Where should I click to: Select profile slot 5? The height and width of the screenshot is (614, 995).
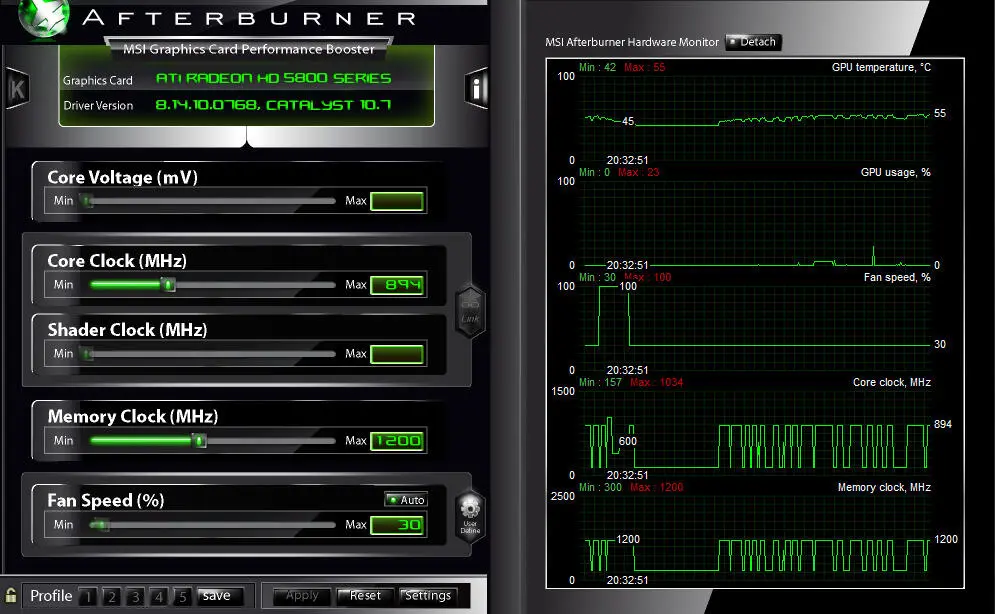(182, 597)
